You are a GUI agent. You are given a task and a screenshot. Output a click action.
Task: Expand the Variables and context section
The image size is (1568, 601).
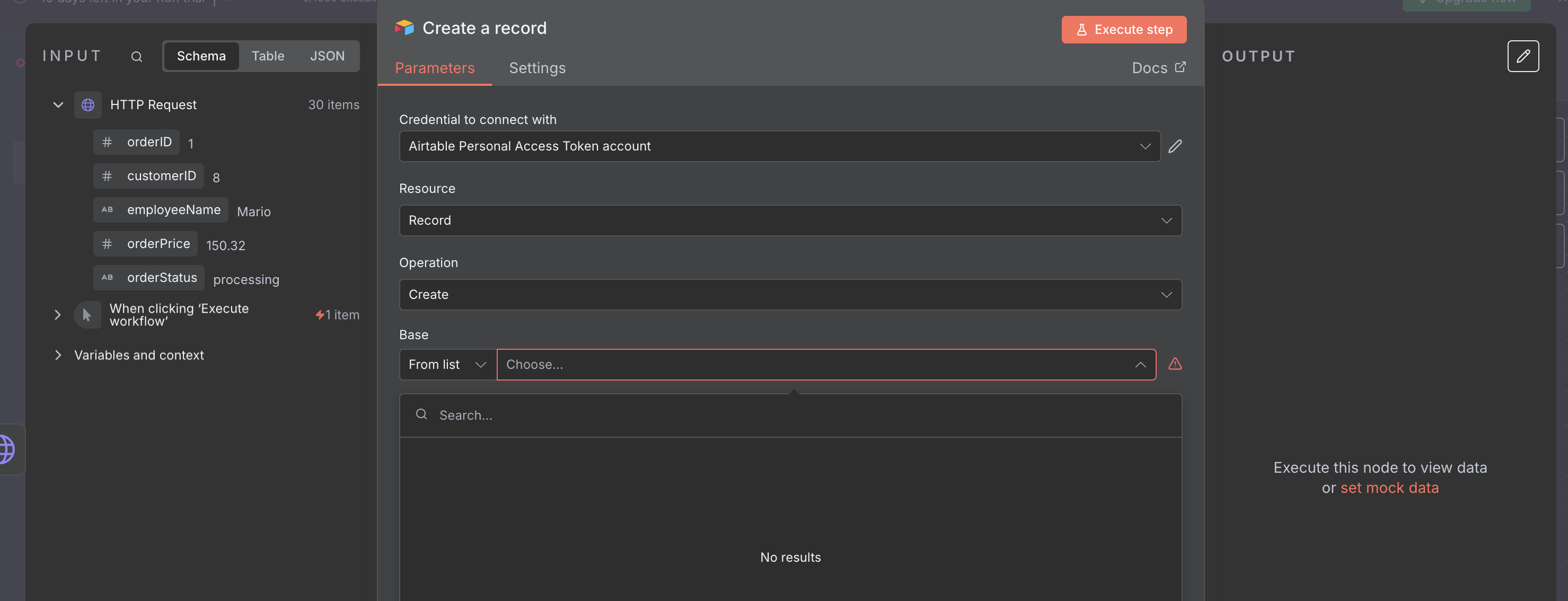pyautogui.click(x=58, y=355)
